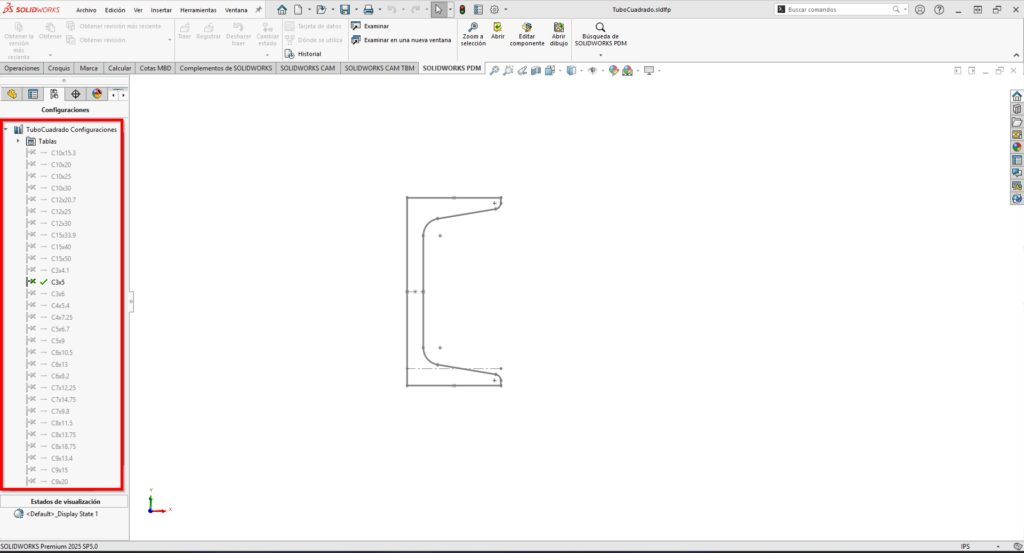This screenshot has width=1024, height=553.
Task: Click the Buscar comandos search field
Action: (840, 10)
